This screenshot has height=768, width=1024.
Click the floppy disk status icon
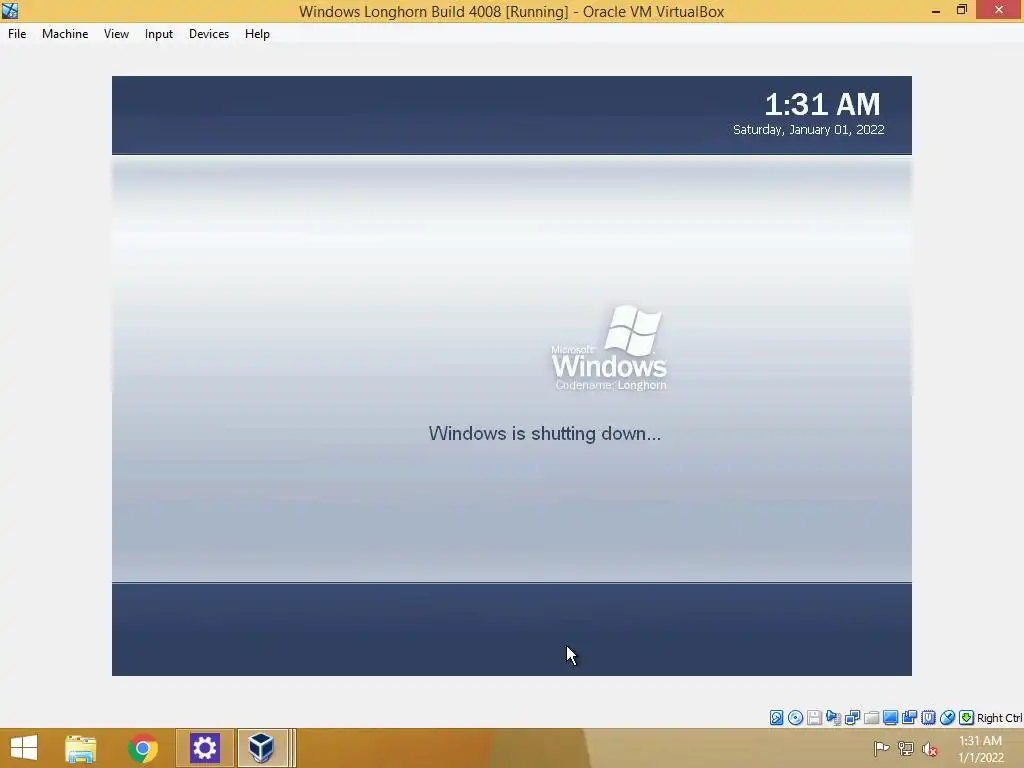814,718
